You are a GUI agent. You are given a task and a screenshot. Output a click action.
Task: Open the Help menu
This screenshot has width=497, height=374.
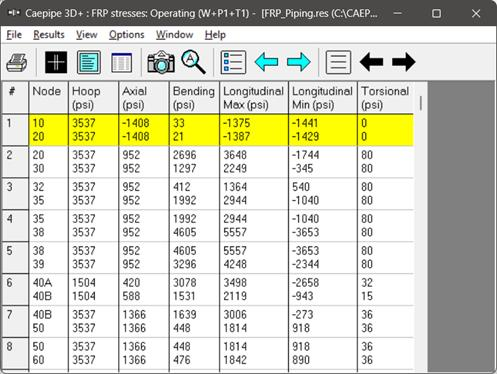coord(215,35)
